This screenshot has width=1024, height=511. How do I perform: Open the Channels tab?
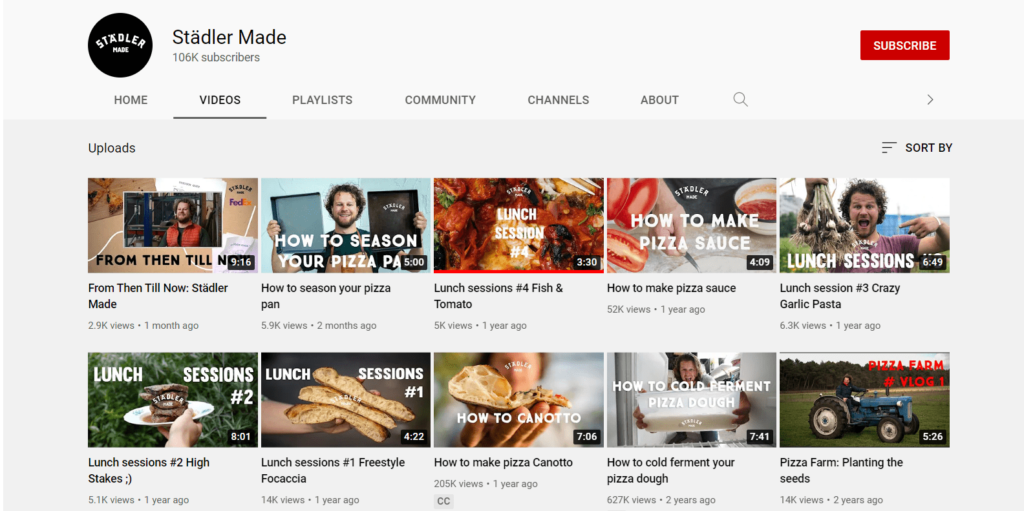558,100
